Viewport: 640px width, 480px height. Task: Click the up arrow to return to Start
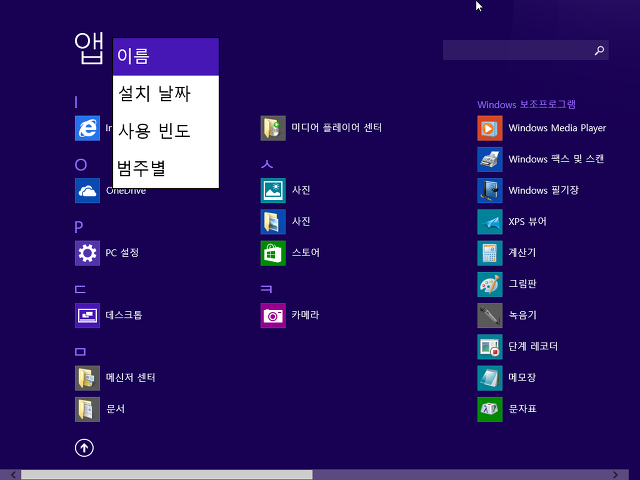tap(84, 448)
